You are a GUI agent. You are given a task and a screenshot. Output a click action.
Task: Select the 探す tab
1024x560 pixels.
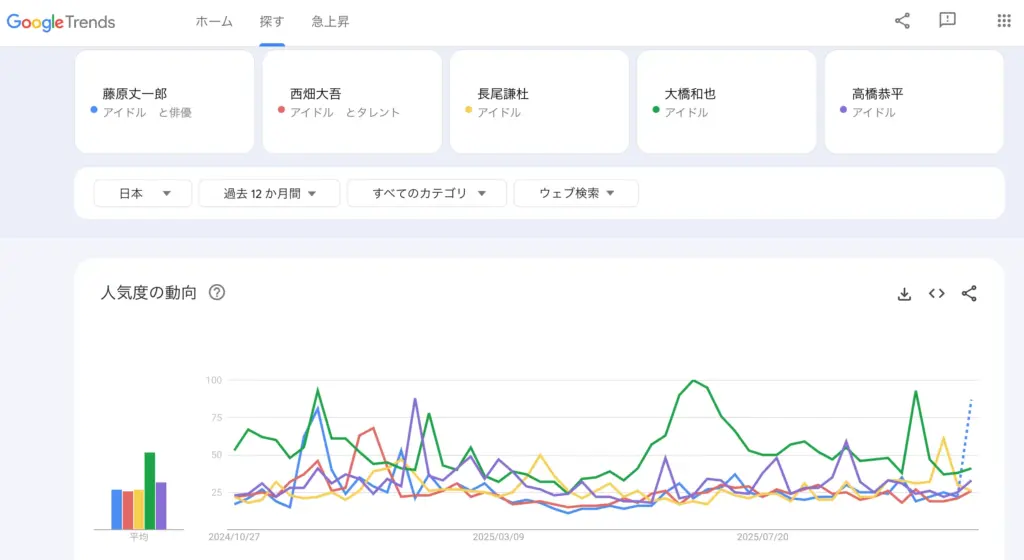pos(272,22)
